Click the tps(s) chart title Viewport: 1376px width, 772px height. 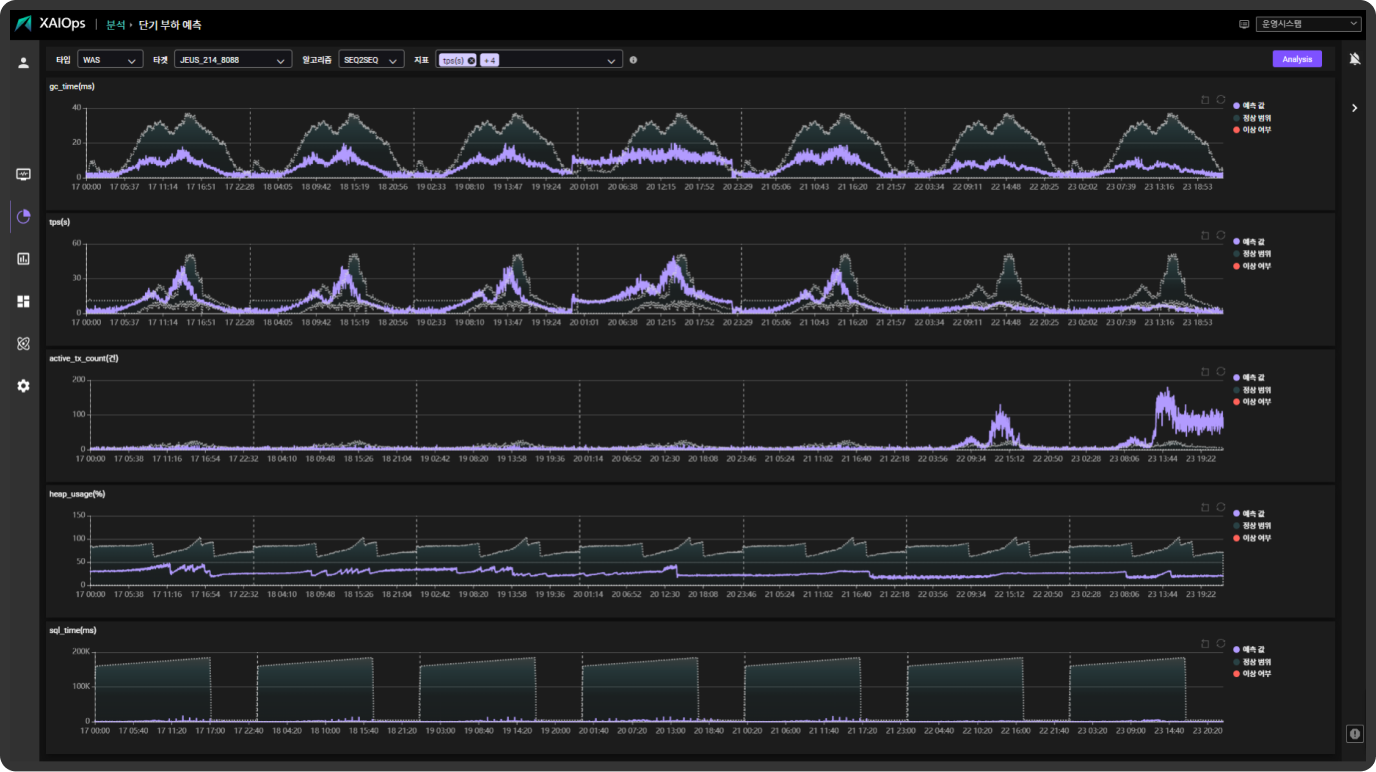(60, 222)
